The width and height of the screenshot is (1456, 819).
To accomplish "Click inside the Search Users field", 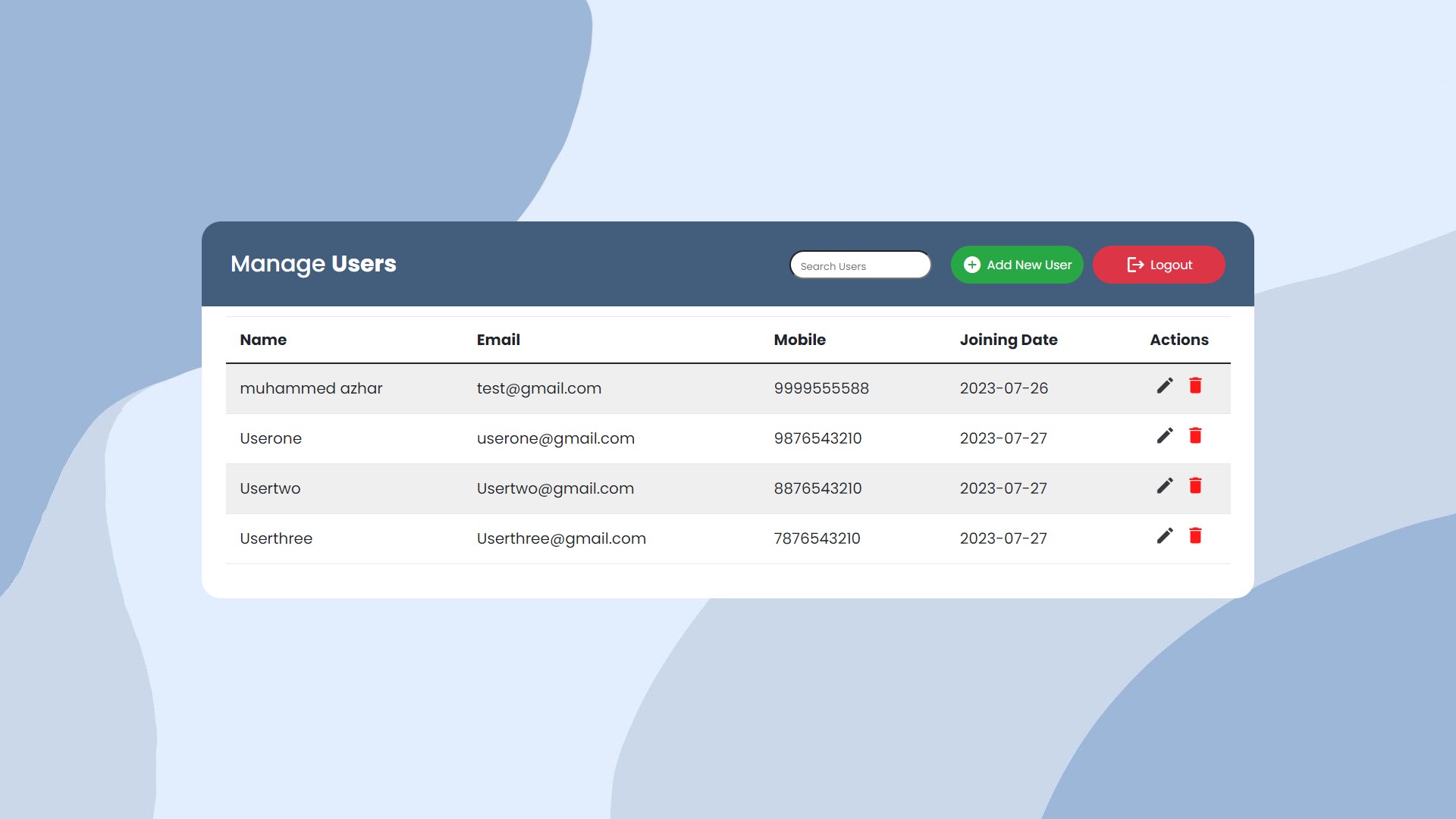I will [860, 265].
